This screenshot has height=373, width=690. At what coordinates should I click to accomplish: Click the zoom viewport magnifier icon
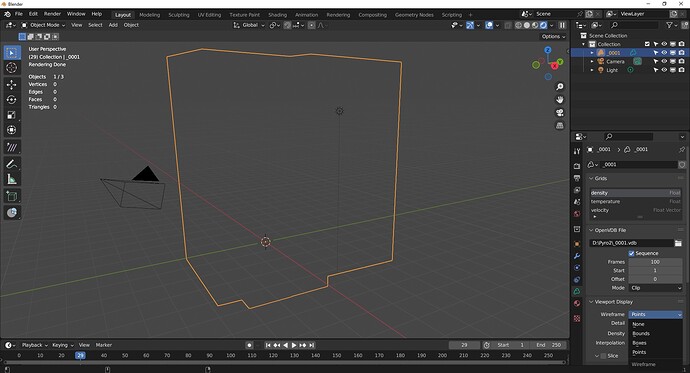point(560,87)
